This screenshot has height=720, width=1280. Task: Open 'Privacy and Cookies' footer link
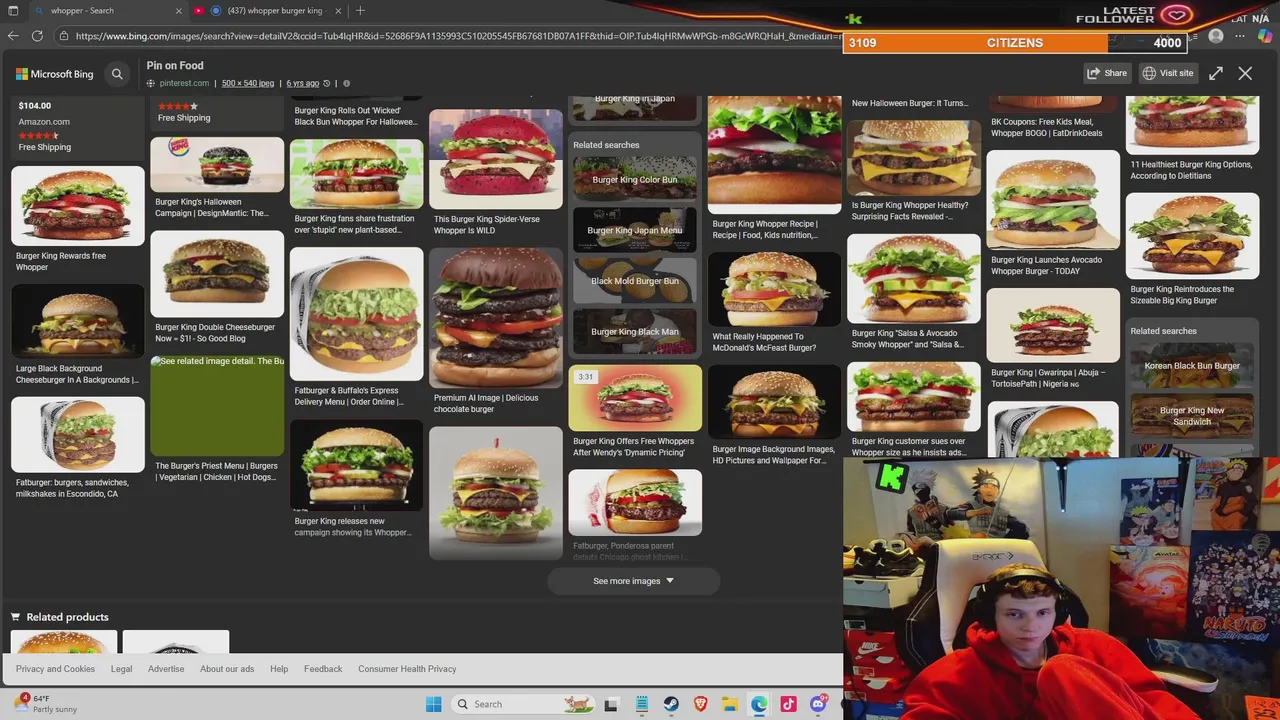point(55,669)
